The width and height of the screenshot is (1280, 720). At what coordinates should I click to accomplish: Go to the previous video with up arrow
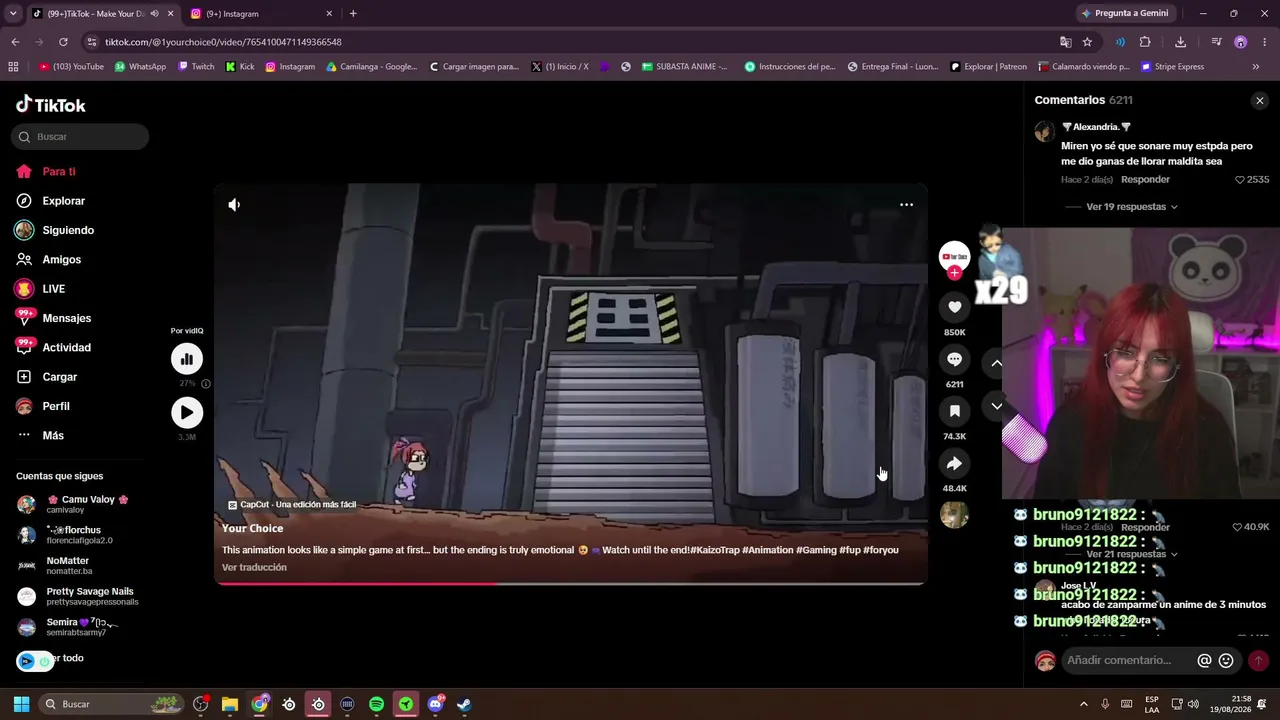click(x=996, y=363)
